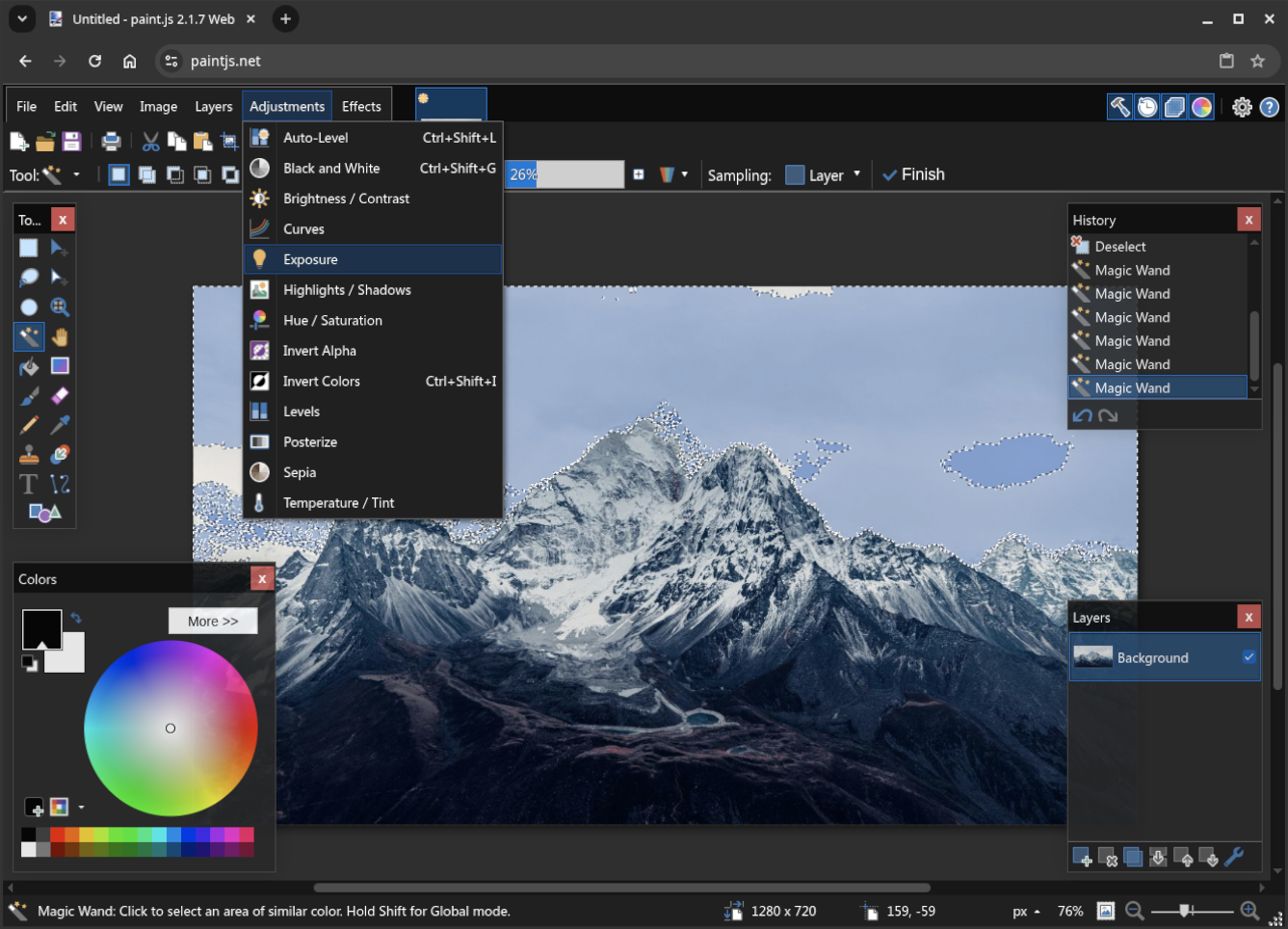
Task: Click the Cut scissors icon
Action: point(151,142)
